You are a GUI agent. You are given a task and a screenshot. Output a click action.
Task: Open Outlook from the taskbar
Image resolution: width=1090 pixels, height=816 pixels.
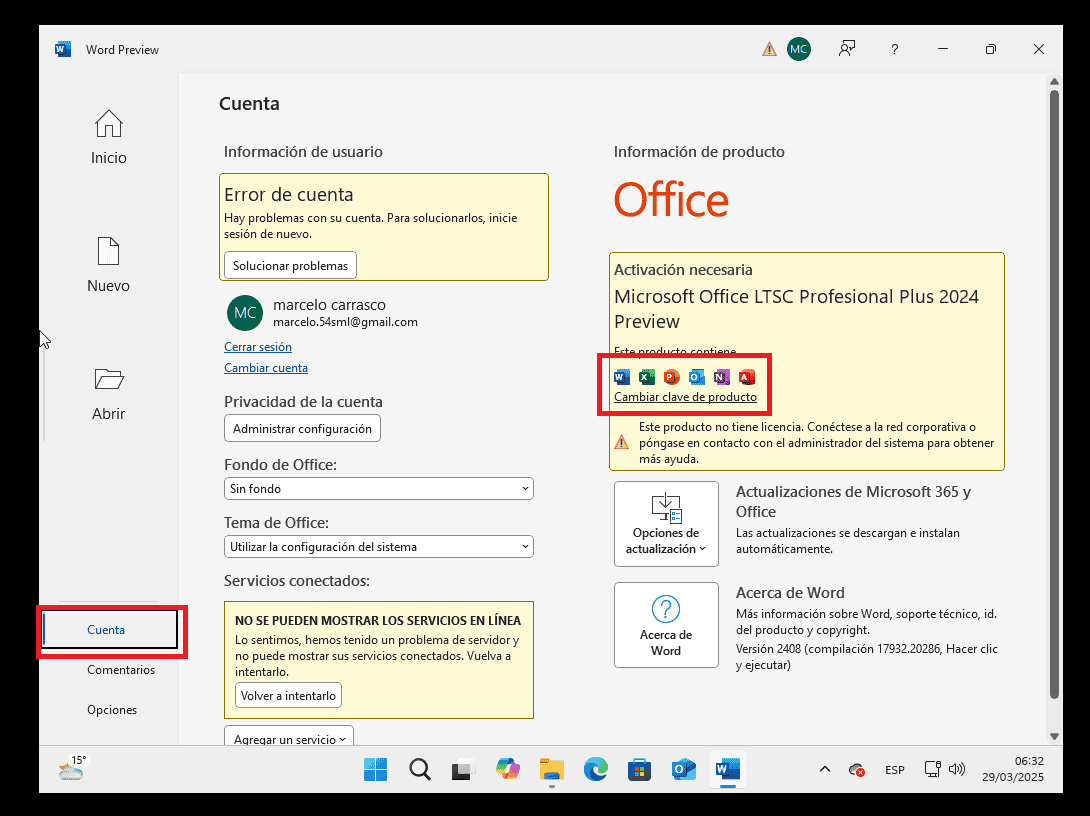click(x=683, y=769)
